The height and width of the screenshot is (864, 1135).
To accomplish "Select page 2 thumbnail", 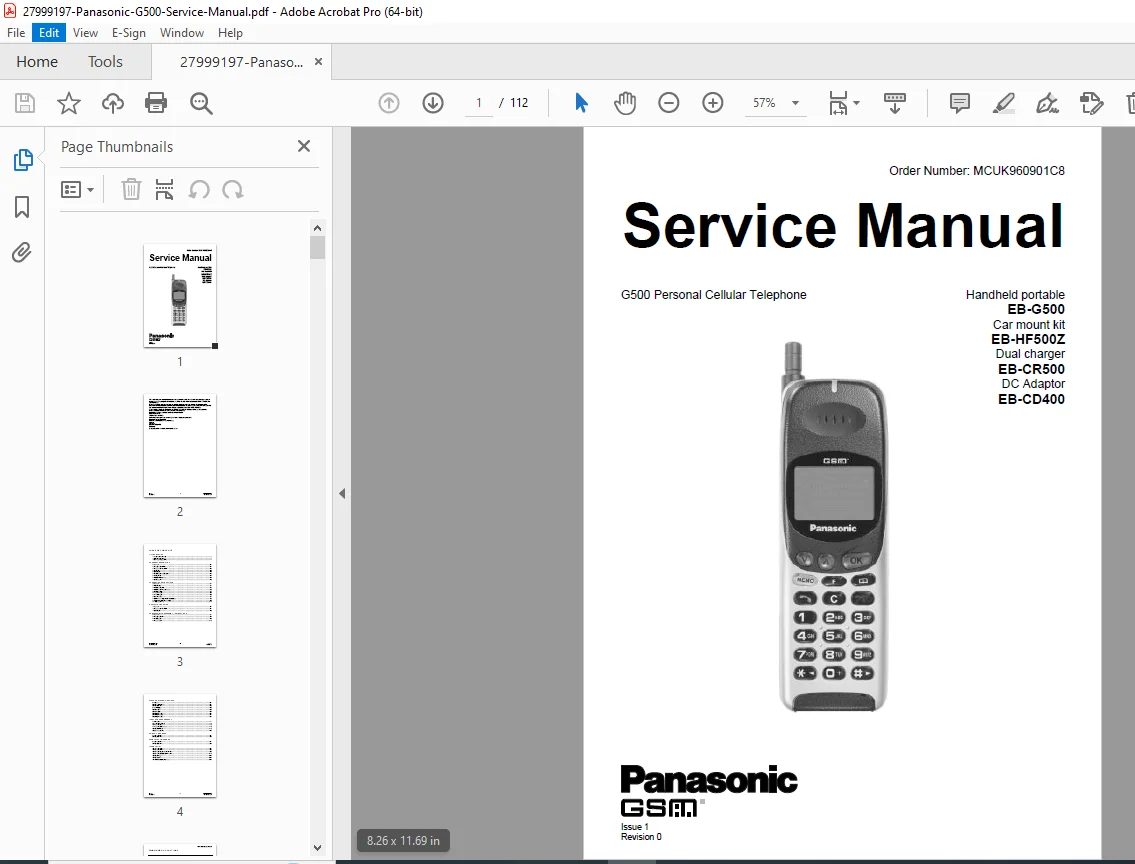I will (x=180, y=446).
